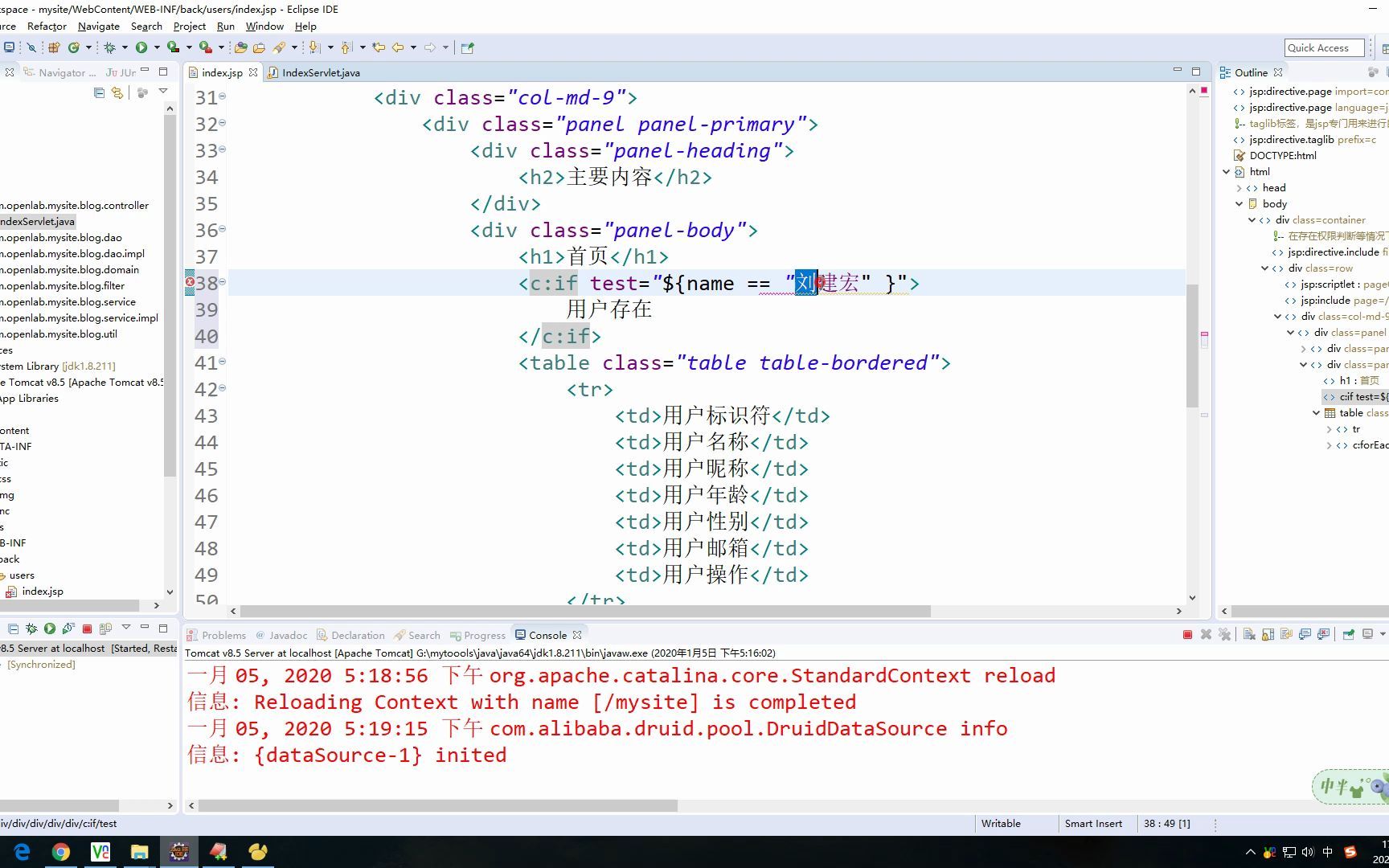Click the Pin Editor icon in toolbar
This screenshot has height=868, width=1389.
pyautogui.click(x=467, y=47)
